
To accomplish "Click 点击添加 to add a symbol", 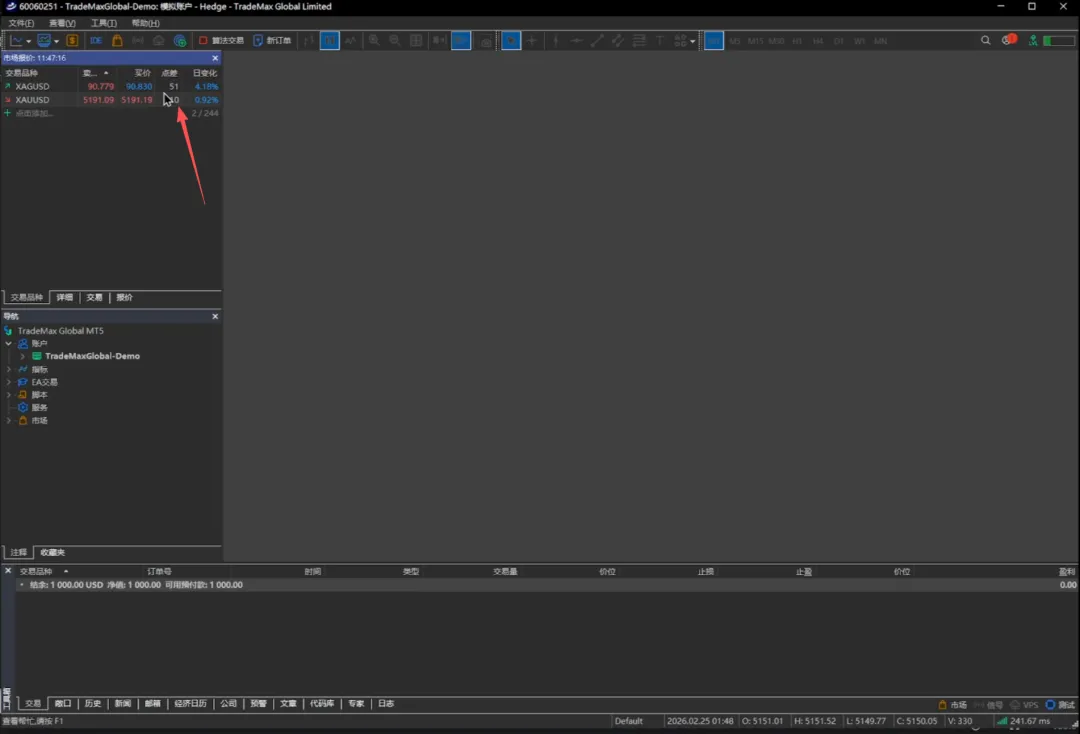I will coord(34,113).
